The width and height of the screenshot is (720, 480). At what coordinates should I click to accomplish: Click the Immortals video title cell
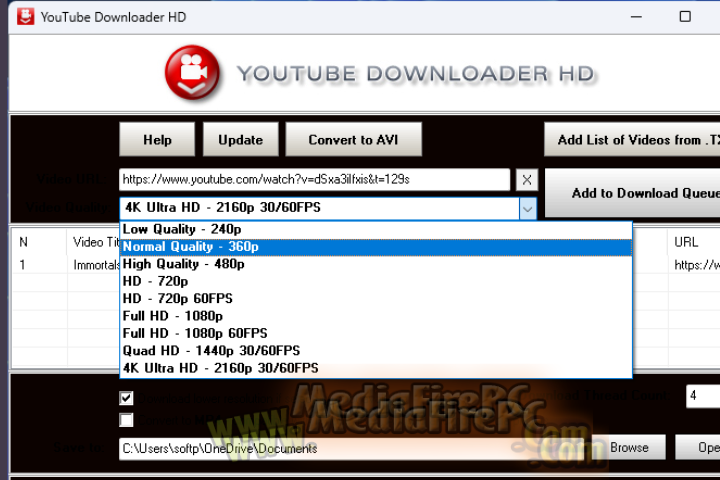(x=96, y=265)
